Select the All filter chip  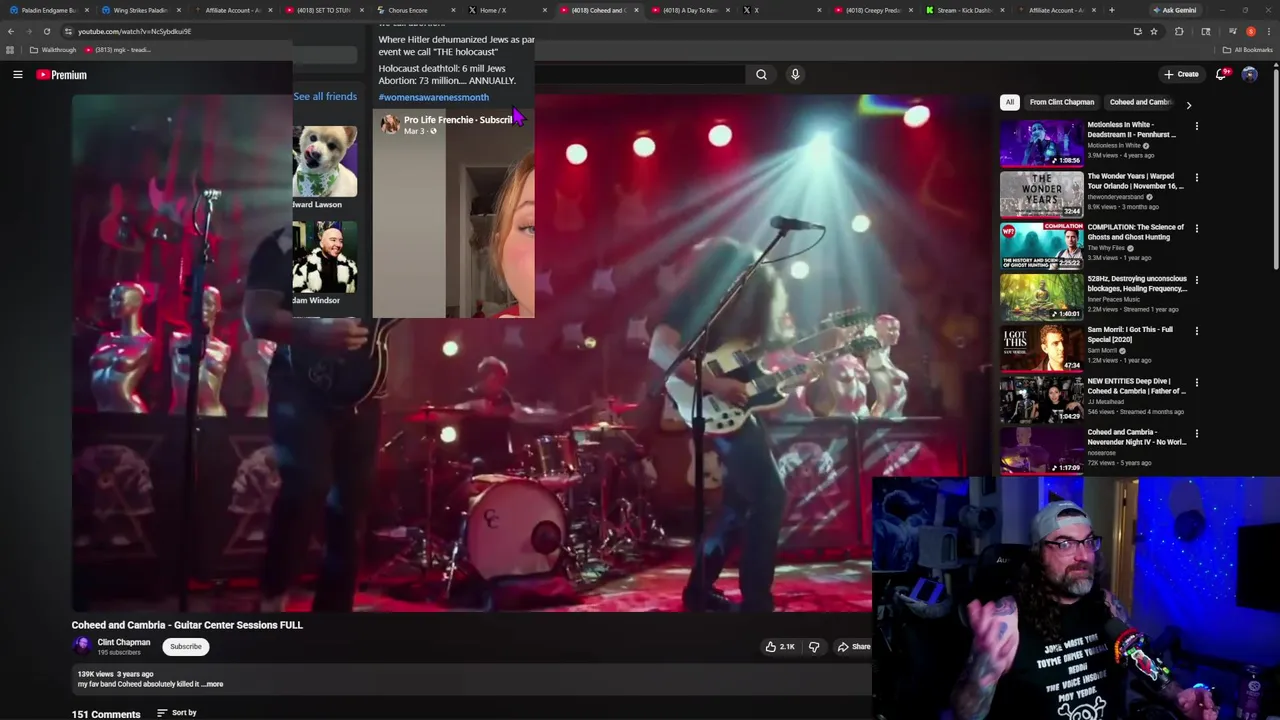point(1010,102)
